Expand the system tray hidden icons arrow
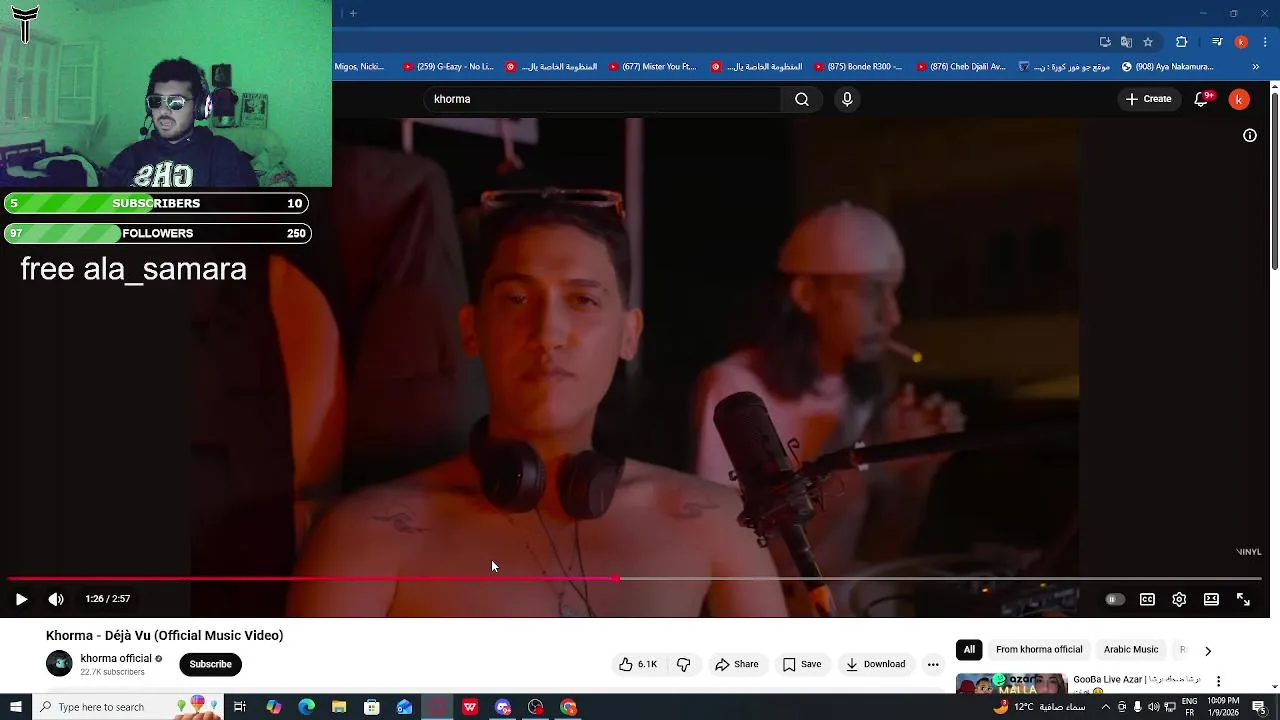Image resolution: width=1280 pixels, height=720 pixels. (x=1105, y=707)
